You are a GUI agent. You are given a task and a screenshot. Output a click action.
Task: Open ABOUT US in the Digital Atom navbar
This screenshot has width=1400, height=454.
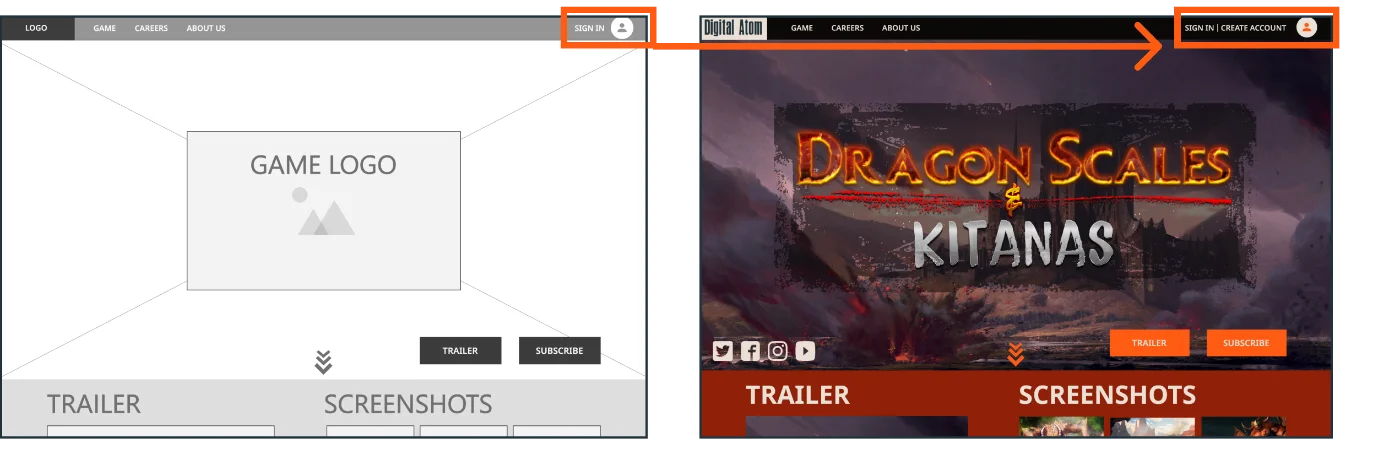901,28
